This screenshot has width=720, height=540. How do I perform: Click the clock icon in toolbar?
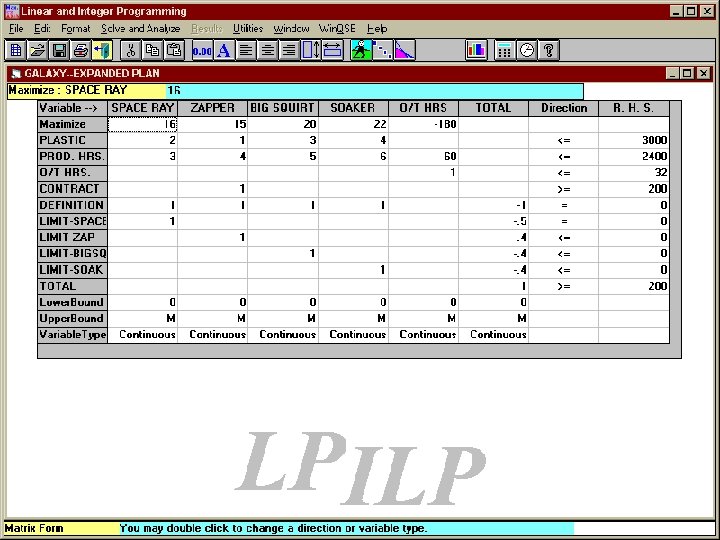(527, 50)
